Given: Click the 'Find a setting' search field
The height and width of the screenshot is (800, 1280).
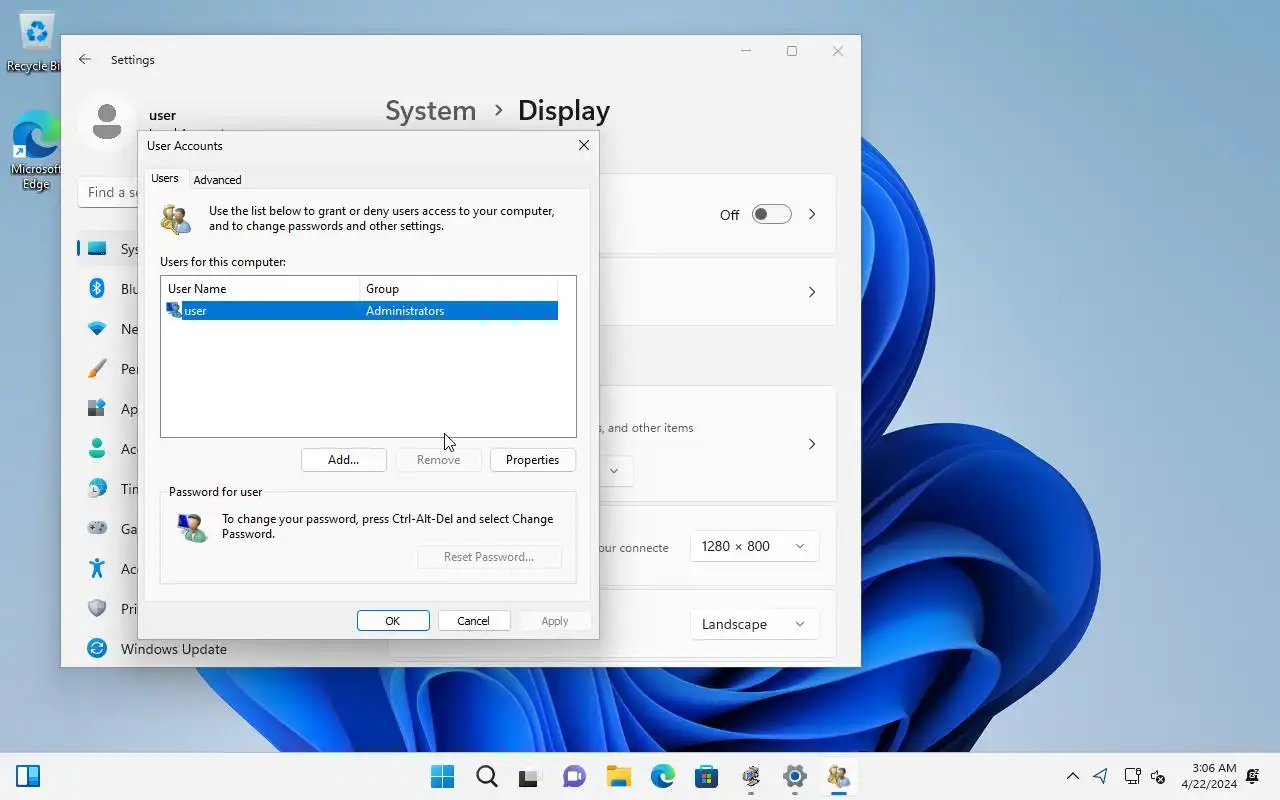Looking at the screenshot, I should tap(108, 192).
